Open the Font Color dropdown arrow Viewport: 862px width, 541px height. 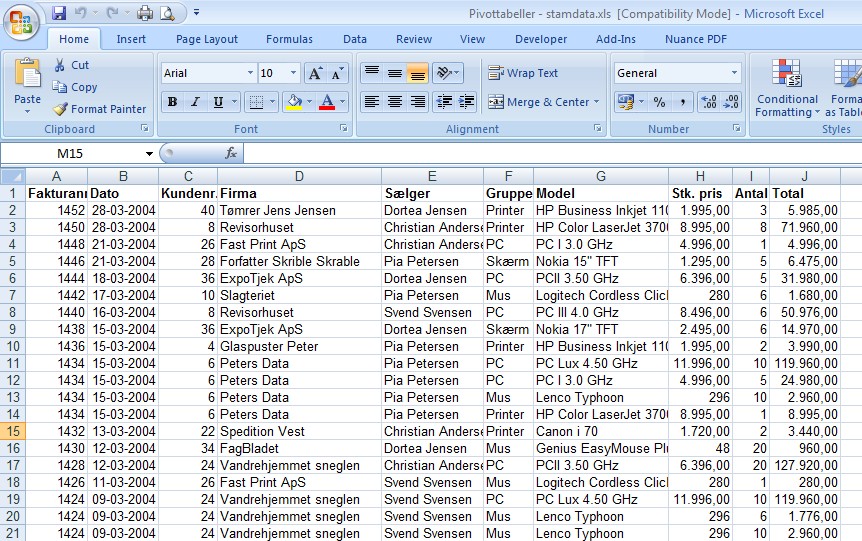point(343,102)
